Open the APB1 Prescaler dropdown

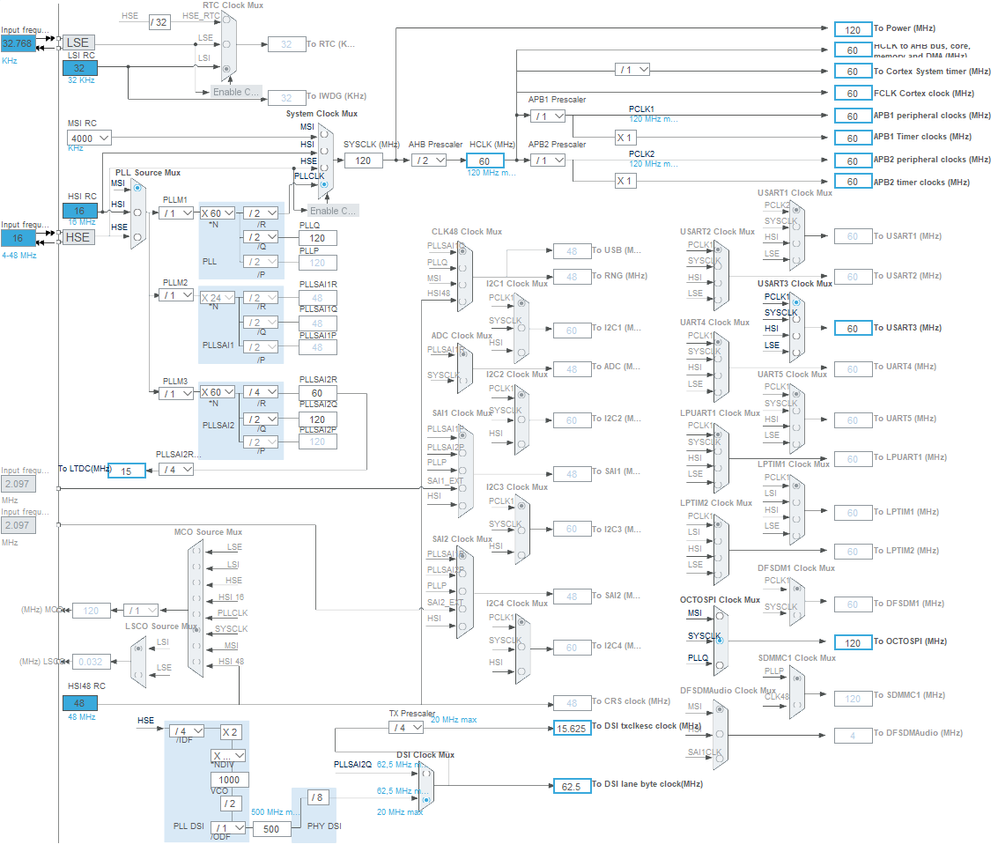(x=548, y=116)
